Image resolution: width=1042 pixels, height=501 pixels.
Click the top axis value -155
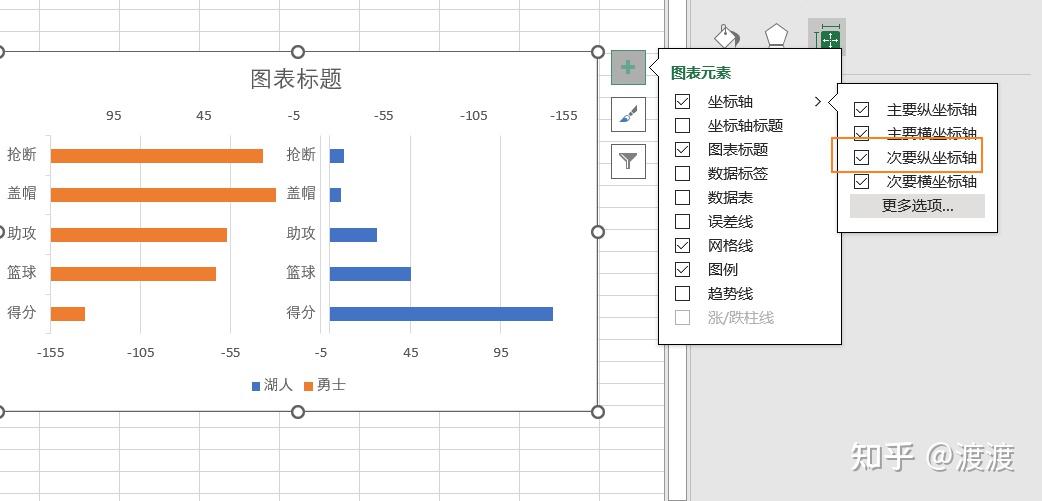click(x=564, y=116)
